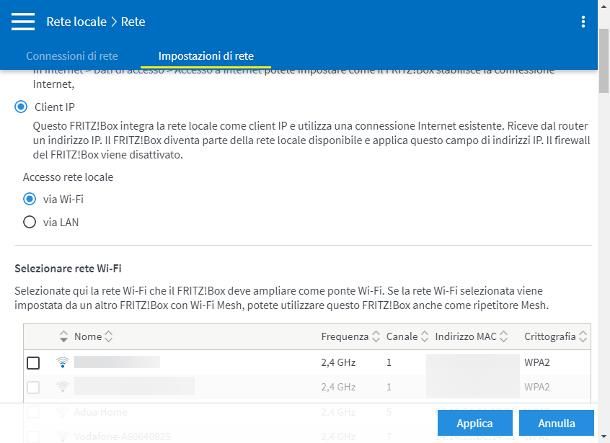The width and height of the screenshot is (610, 443).
Task: Click Wi-Fi signal icon in second row
Action: pos(63,387)
